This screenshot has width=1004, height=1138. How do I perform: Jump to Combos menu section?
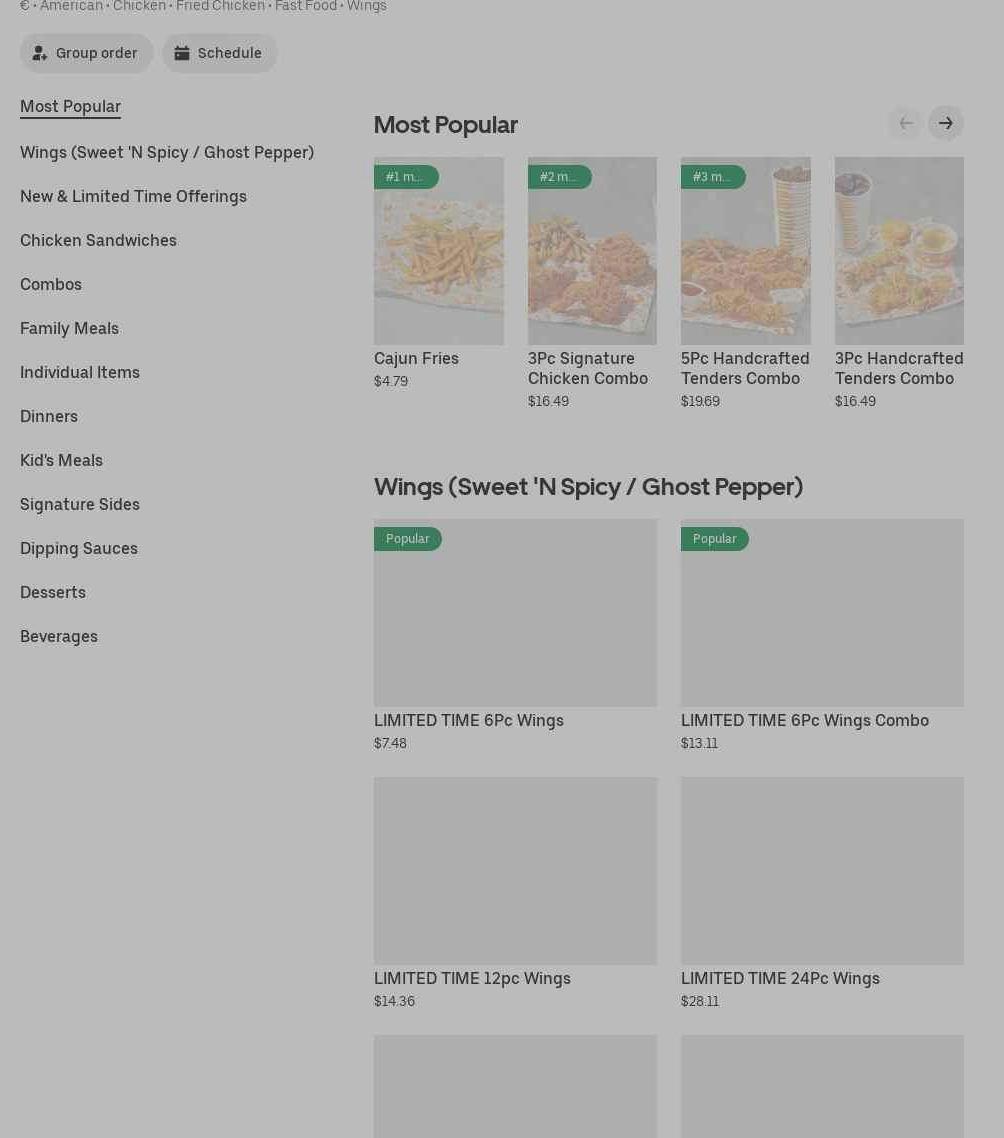point(51,284)
